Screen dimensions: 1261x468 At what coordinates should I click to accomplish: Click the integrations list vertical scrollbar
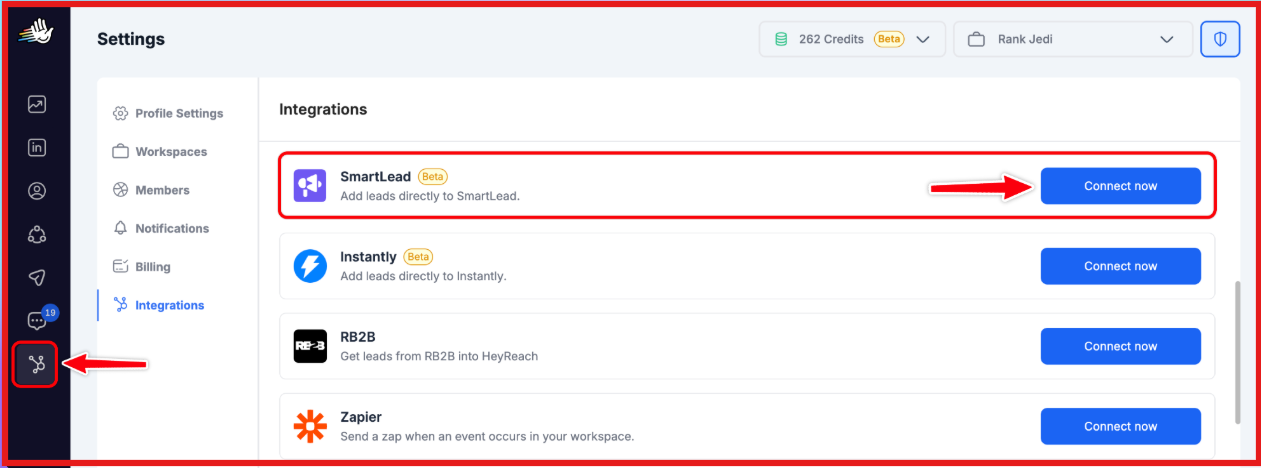coord(1238,351)
